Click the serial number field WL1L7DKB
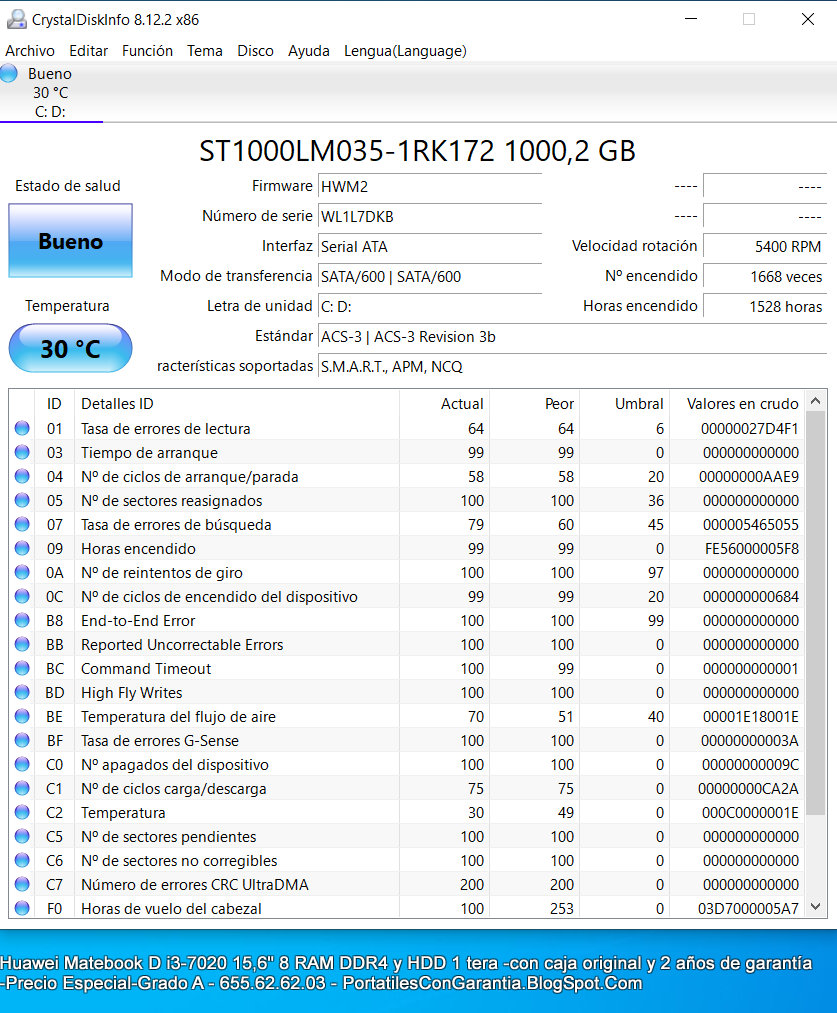Viewport: 837px width, 1013px height. (x=429, y=216)
